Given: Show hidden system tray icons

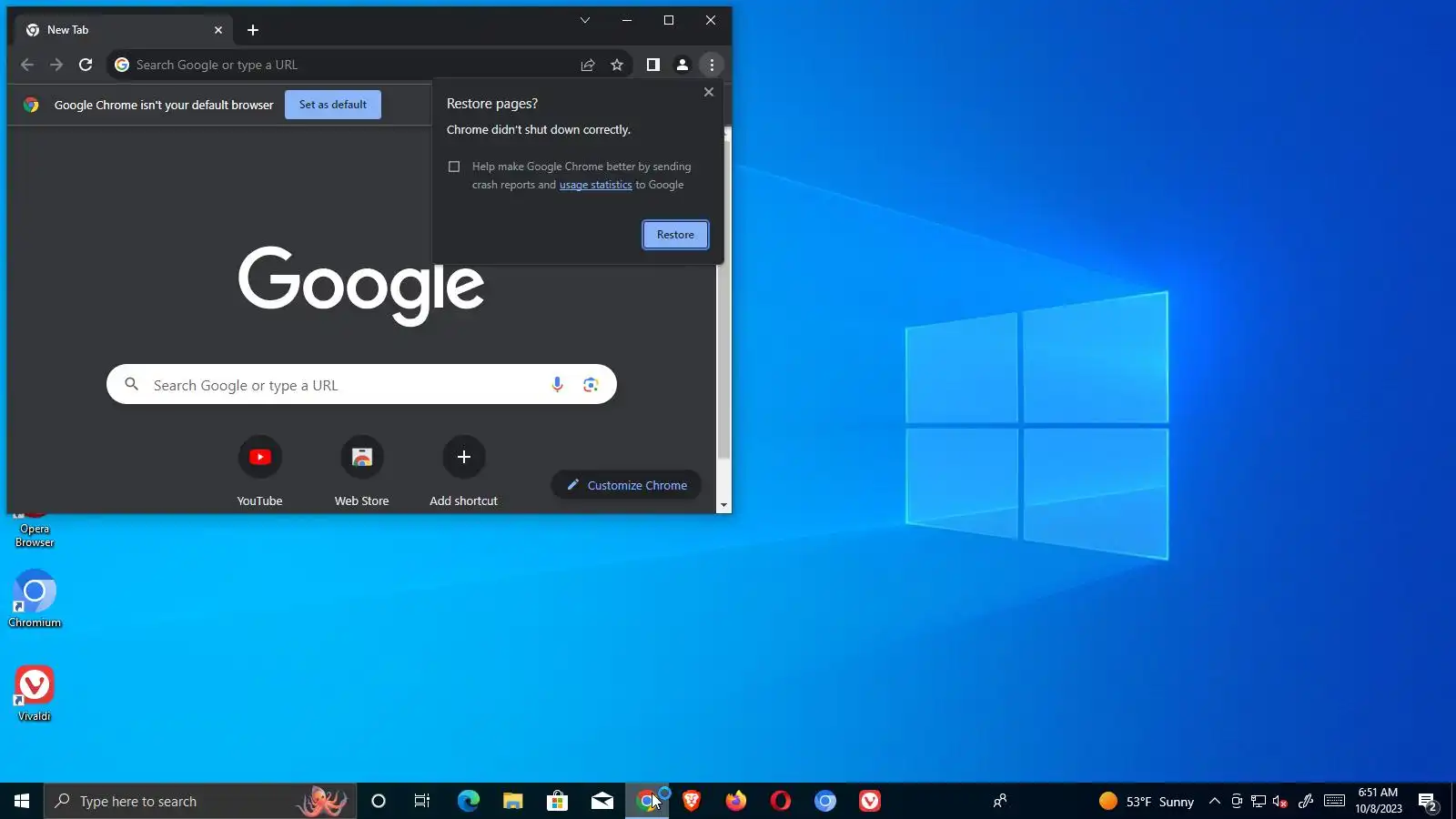Looking at the screenshot, I should pyautogui.click(x=1214, y=801).
